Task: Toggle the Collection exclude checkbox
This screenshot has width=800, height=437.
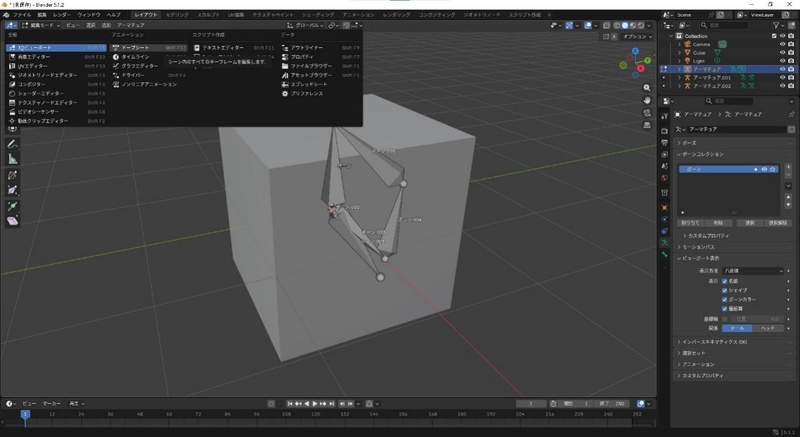Action: pyautogui.click(x=774, y=36)
